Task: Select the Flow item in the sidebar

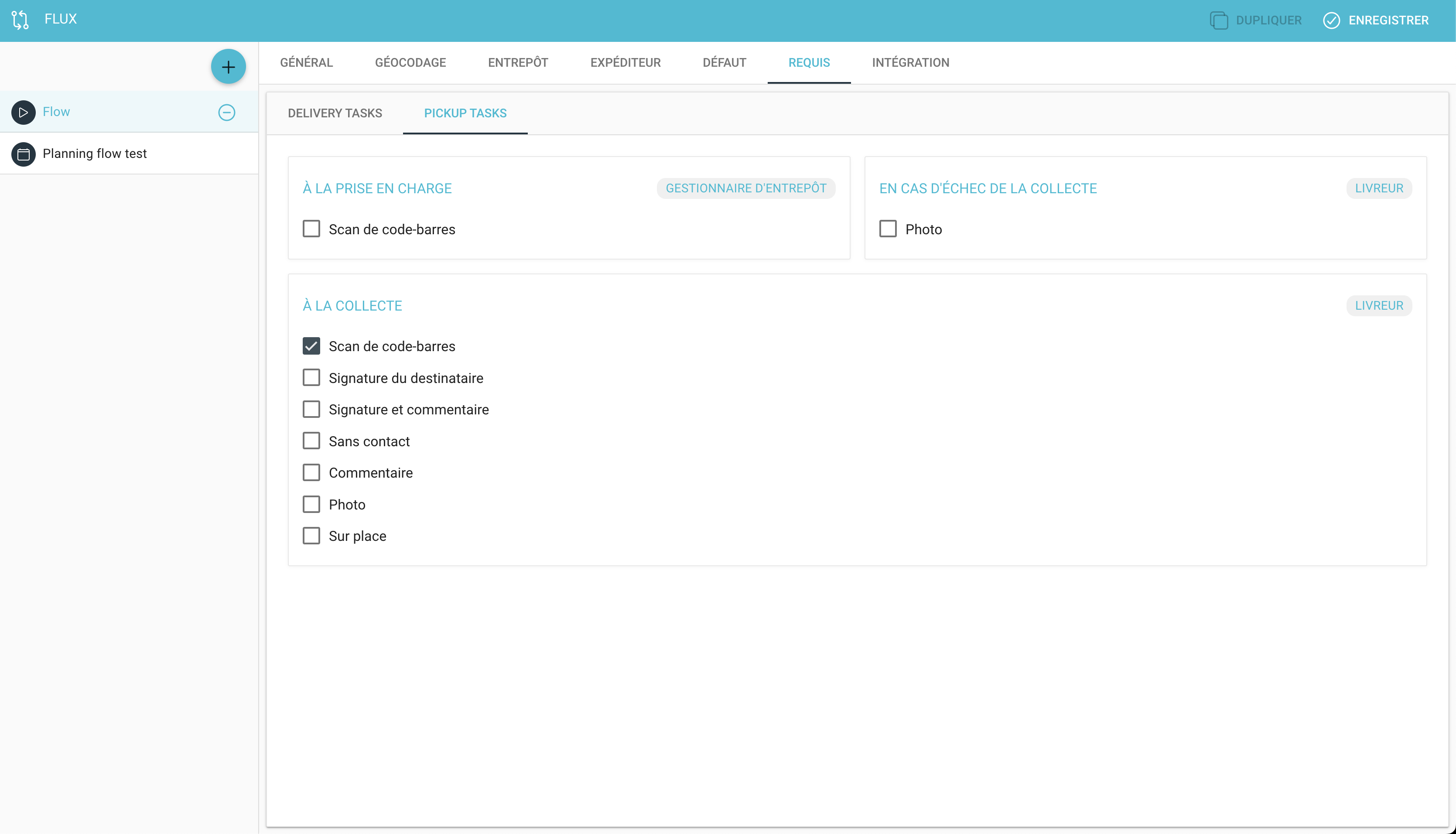Action: (129, 112)
